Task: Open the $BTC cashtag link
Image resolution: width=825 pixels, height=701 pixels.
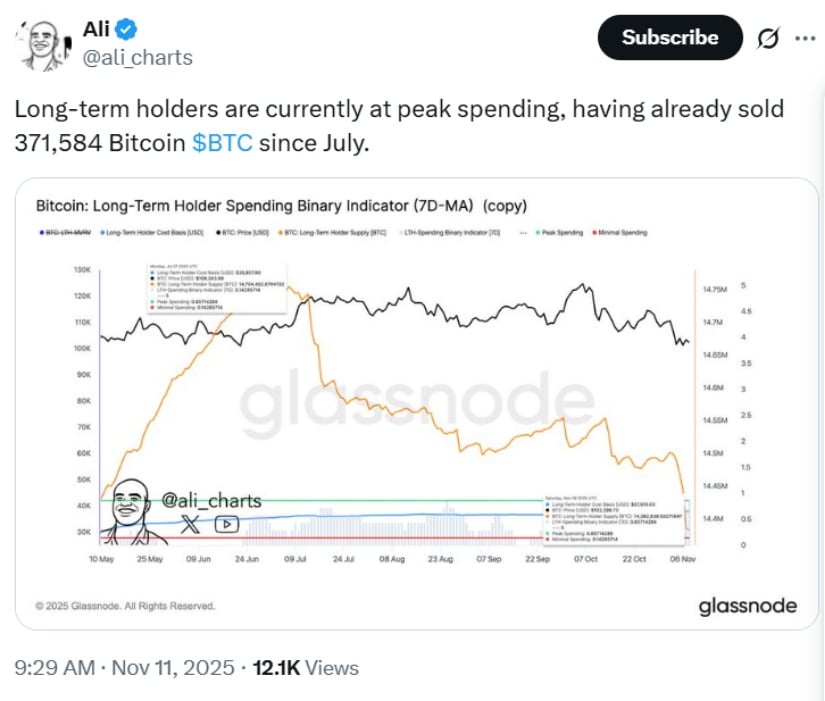Action: tap(221, 143)
